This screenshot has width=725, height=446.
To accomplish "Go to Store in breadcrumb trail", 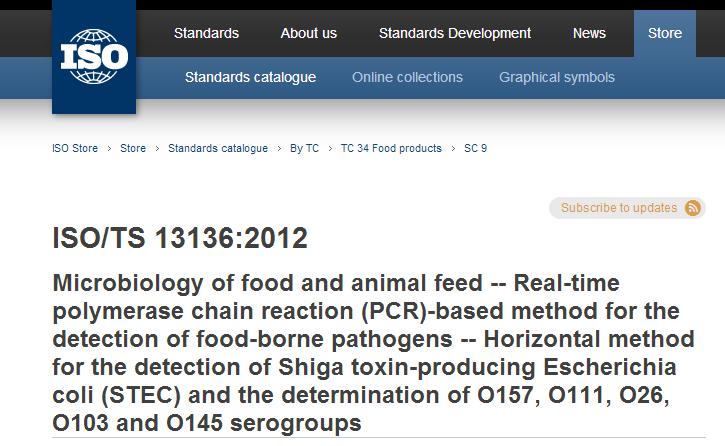I will [133, 148].
